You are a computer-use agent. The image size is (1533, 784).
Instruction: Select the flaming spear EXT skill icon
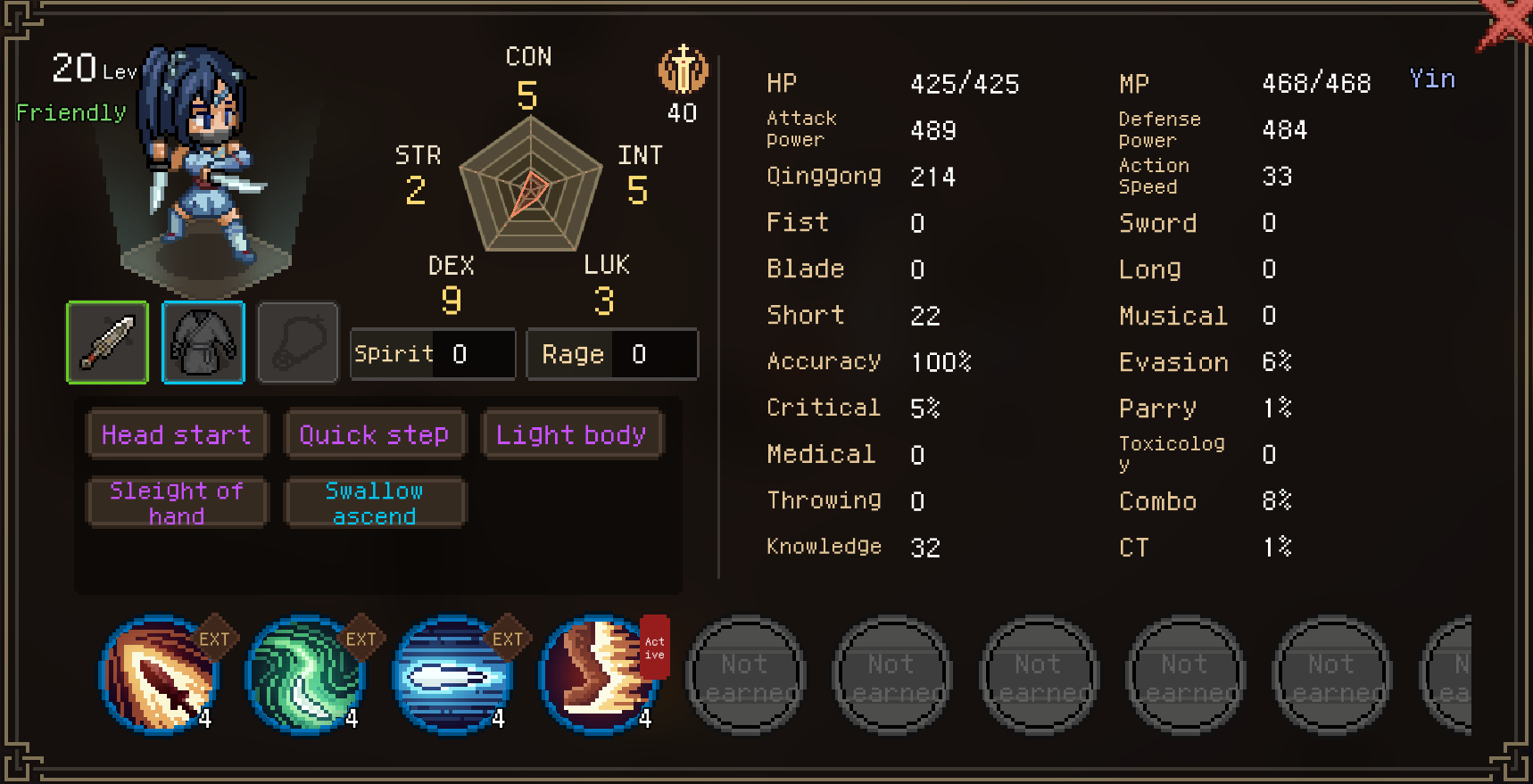coord(159,674)
